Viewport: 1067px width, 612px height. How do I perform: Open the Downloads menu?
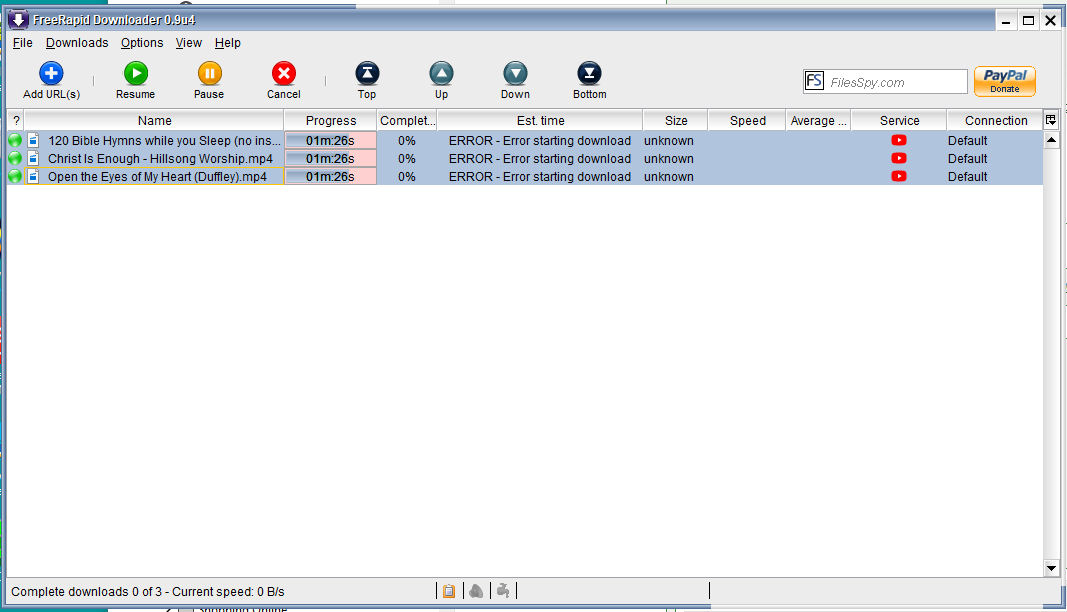coord(77,43)
